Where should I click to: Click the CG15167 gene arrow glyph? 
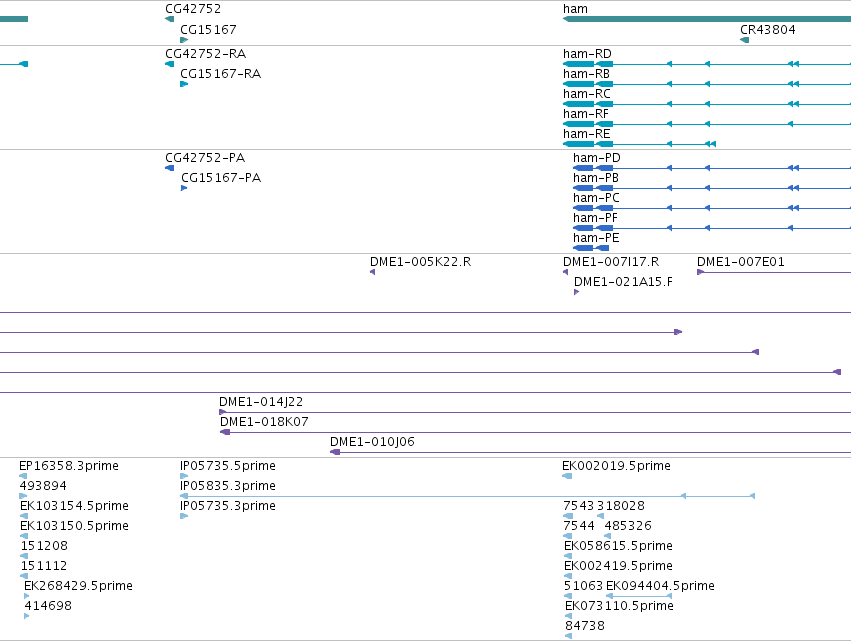pyautogui.click(x=184, y=40)
